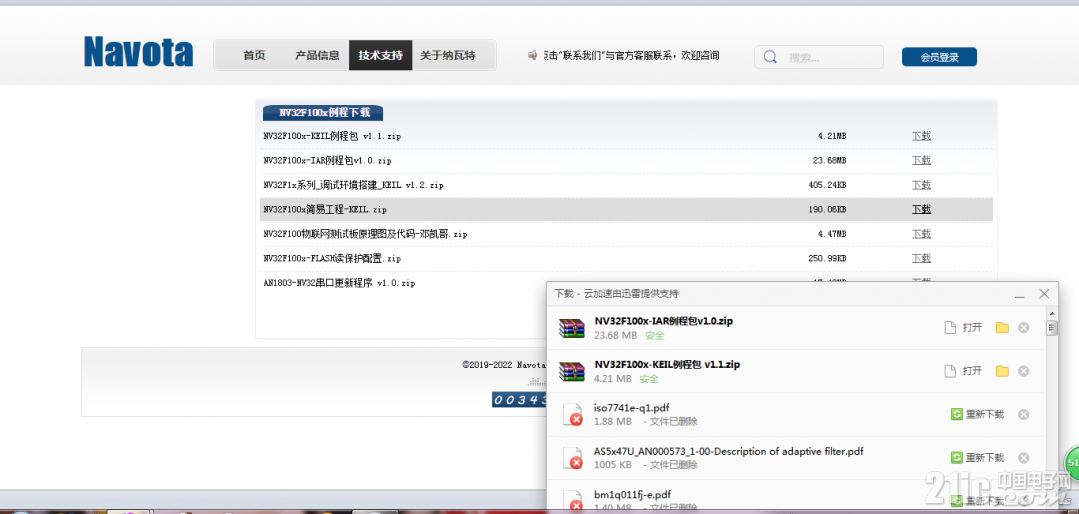This screenshot has width=1079, height=514.
Task: Show NV32F100x-IAR例程包v1.0.zip in folder
Action: [1002, 328]
